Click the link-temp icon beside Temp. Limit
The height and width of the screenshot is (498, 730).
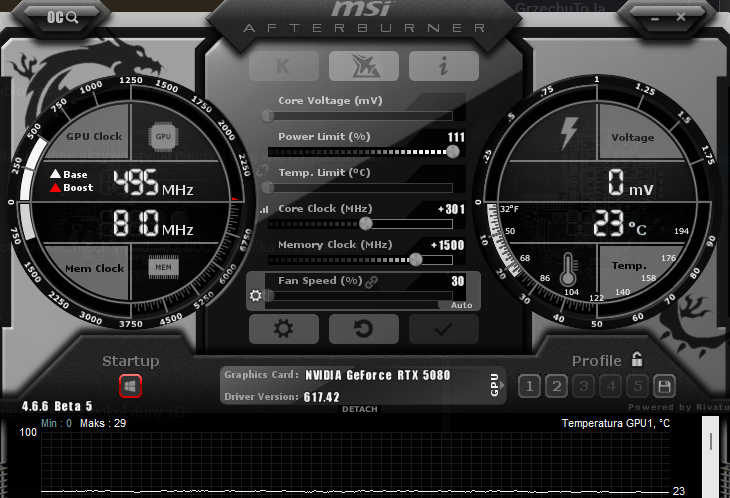click(264, 170)
